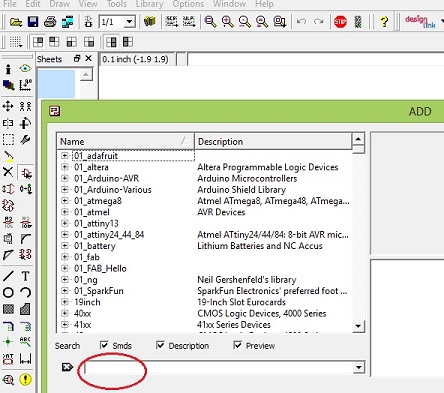Select the 01_ng library row
The image size is (444, 393).
point(86,280)
